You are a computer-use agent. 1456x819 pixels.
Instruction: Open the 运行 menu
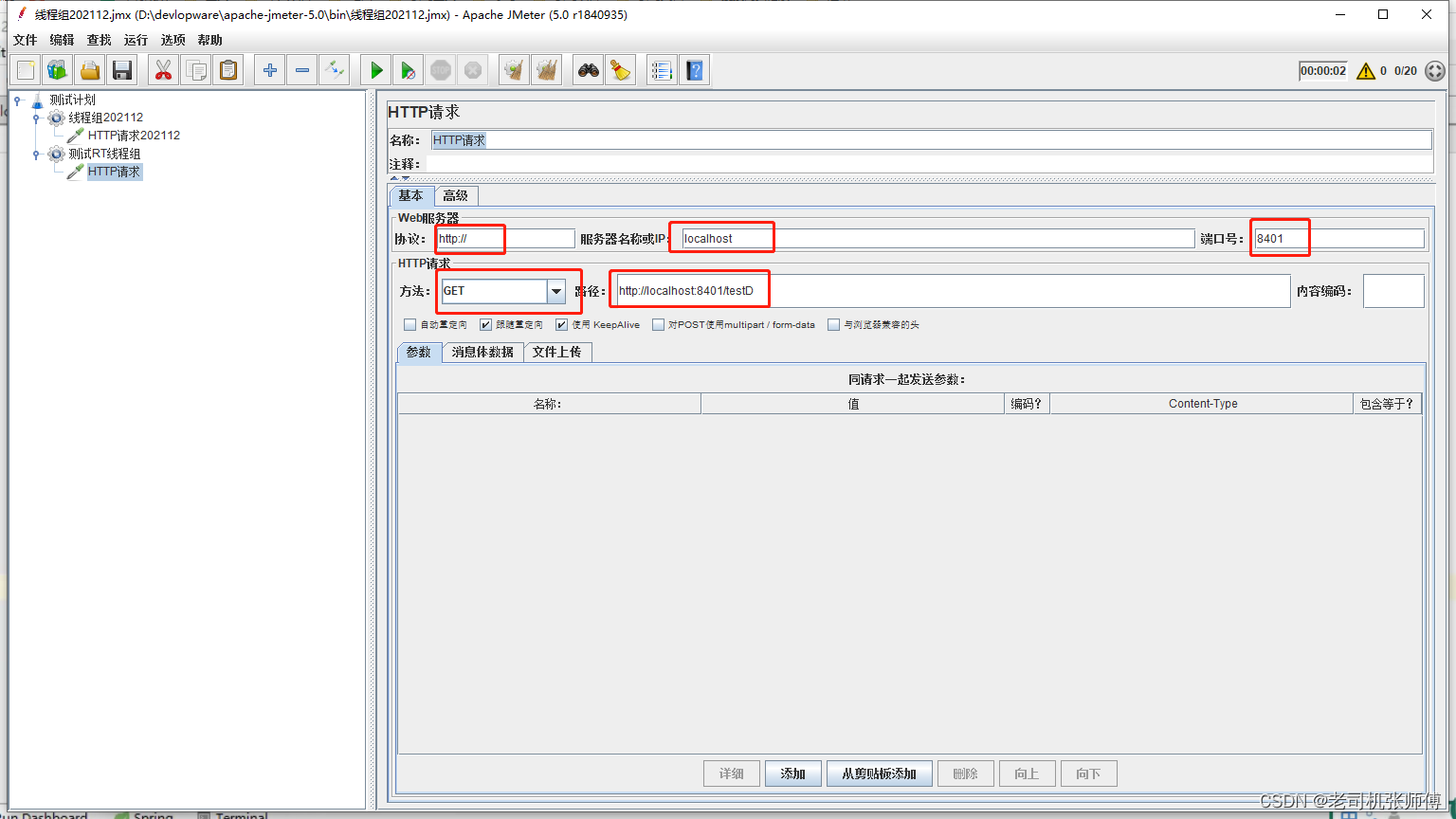136,40
